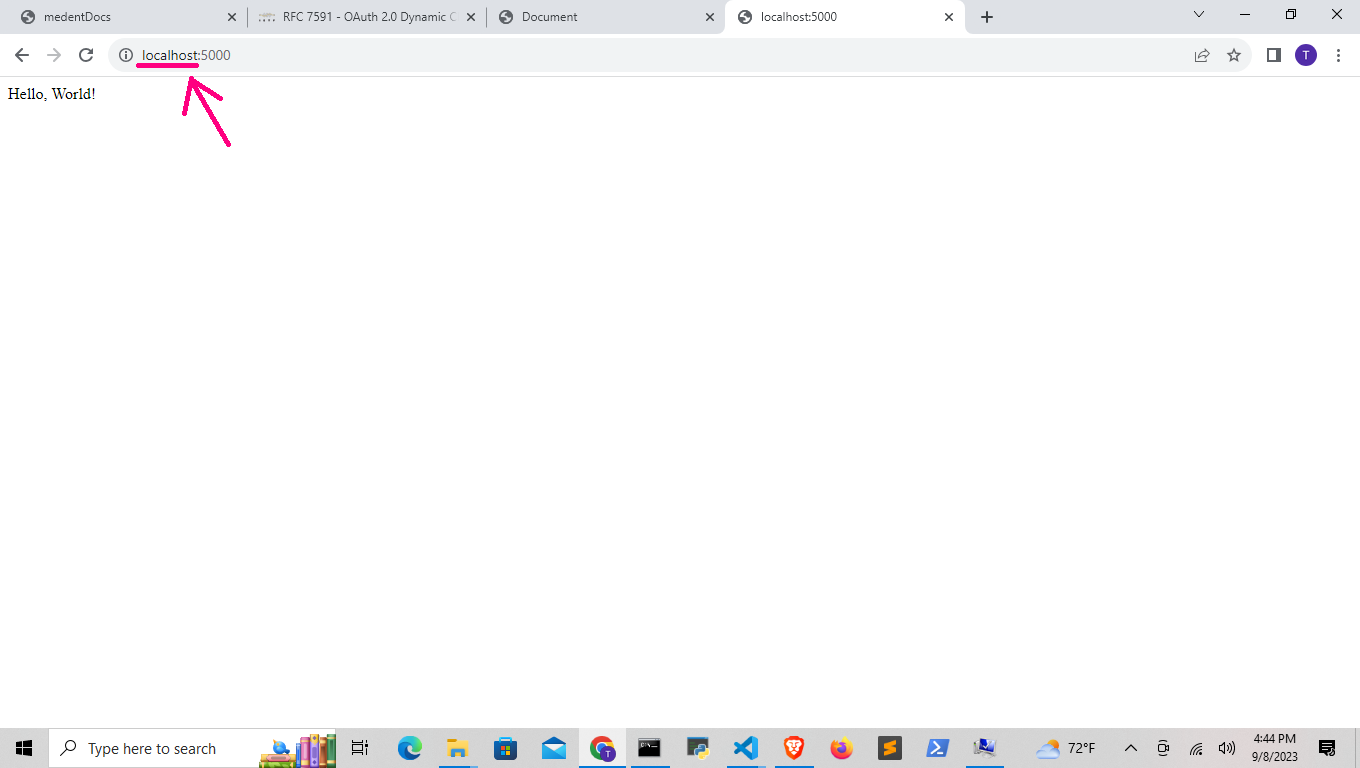The width and height of the screenshot is (1360, 768).
Task: Launch Brave browser from taskbar
Action: 794,748
